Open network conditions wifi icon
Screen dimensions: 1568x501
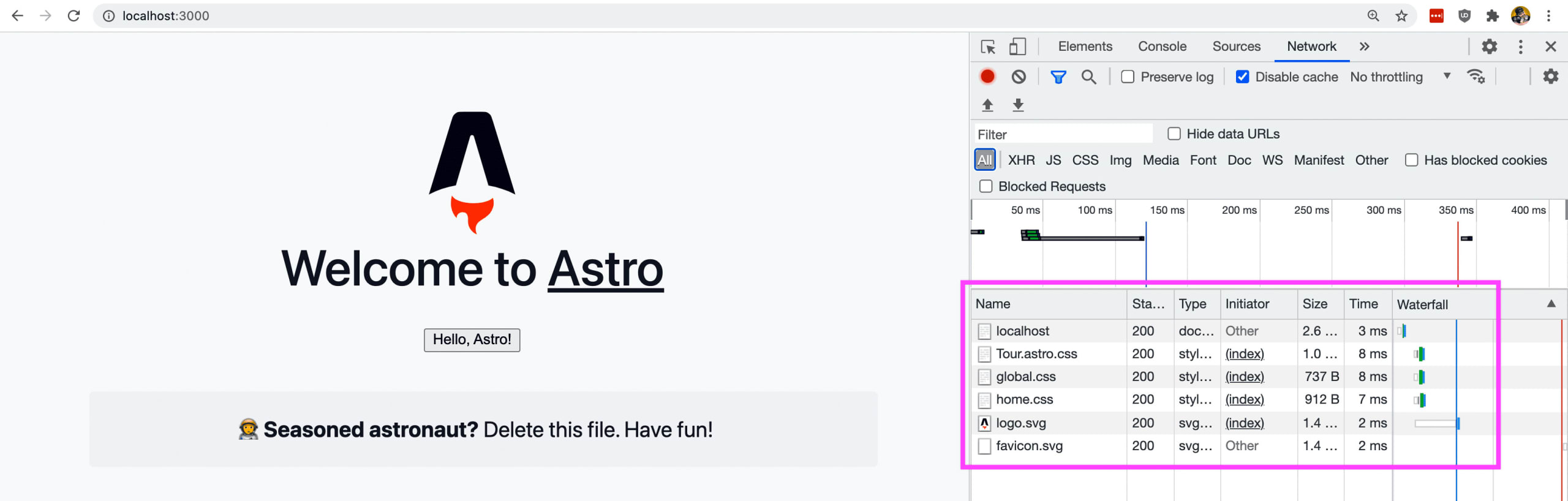point(1476,77)
